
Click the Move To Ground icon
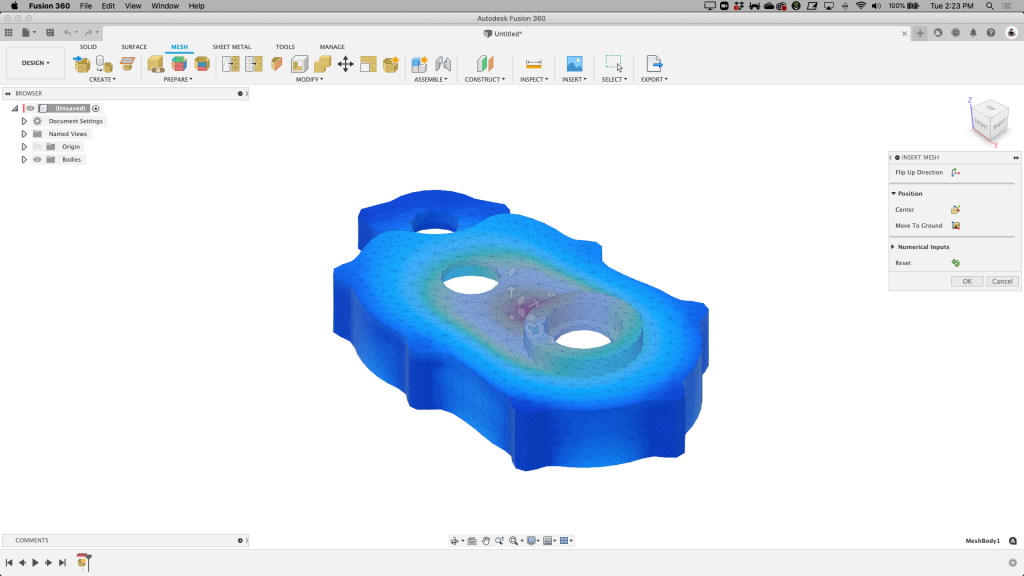point(953,225)
